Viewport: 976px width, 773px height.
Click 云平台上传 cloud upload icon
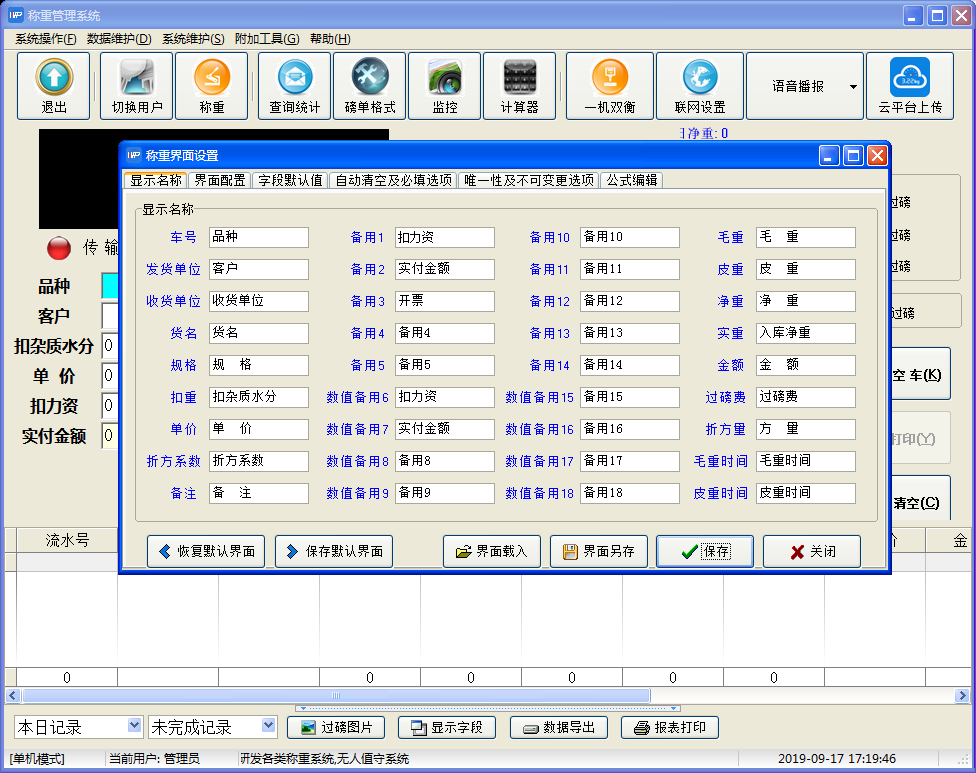pyautogui.click(x=910, y=86)
